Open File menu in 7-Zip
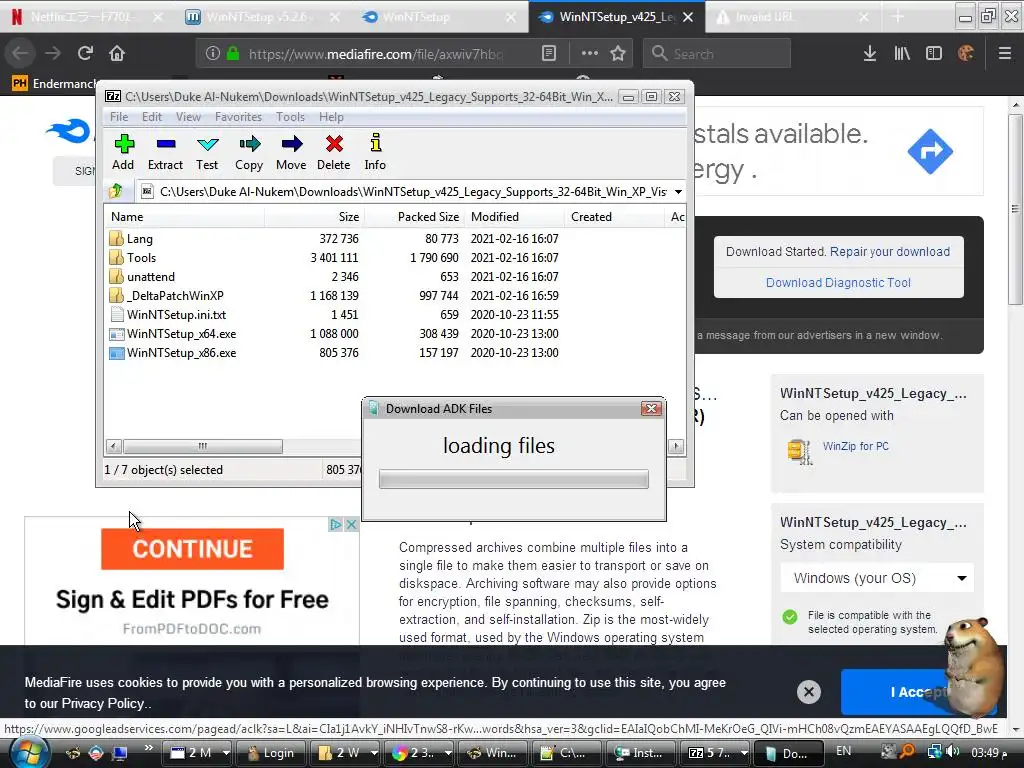This screenshot has width=1024, height=768. tap(119, 117)
